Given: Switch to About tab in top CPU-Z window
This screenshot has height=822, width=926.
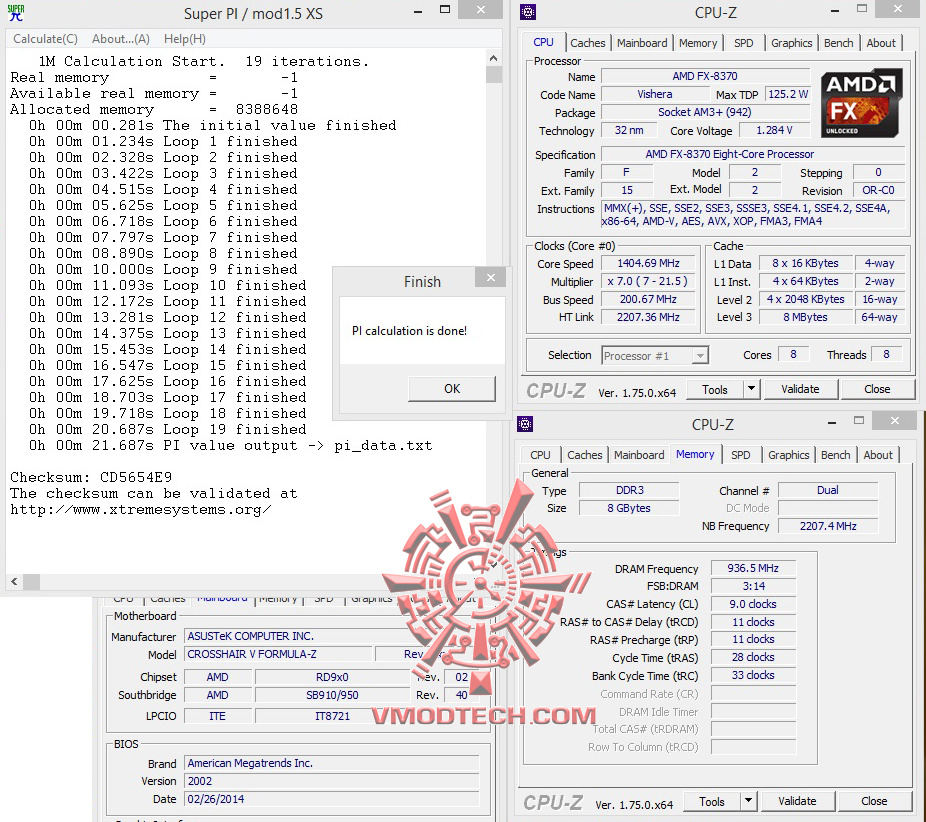Looking at the screenshot, I should pyautogui.click(x=881, y=43).
